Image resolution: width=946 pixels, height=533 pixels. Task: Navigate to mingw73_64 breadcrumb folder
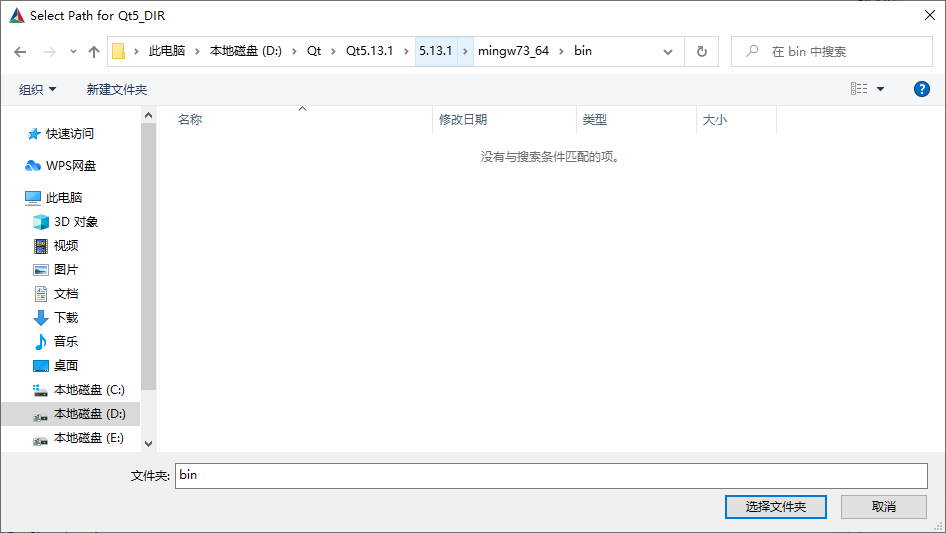513,51
